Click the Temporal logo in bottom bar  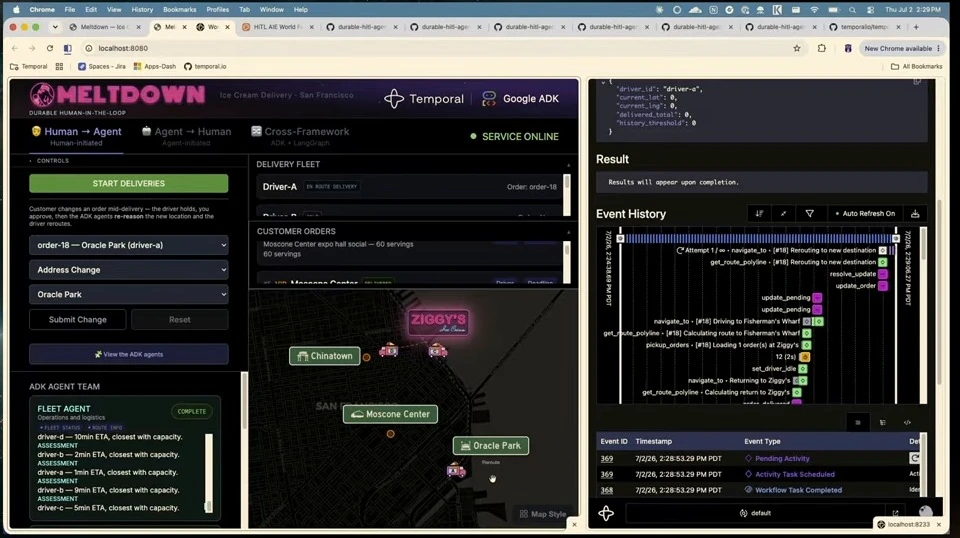(x=606, y=513)
